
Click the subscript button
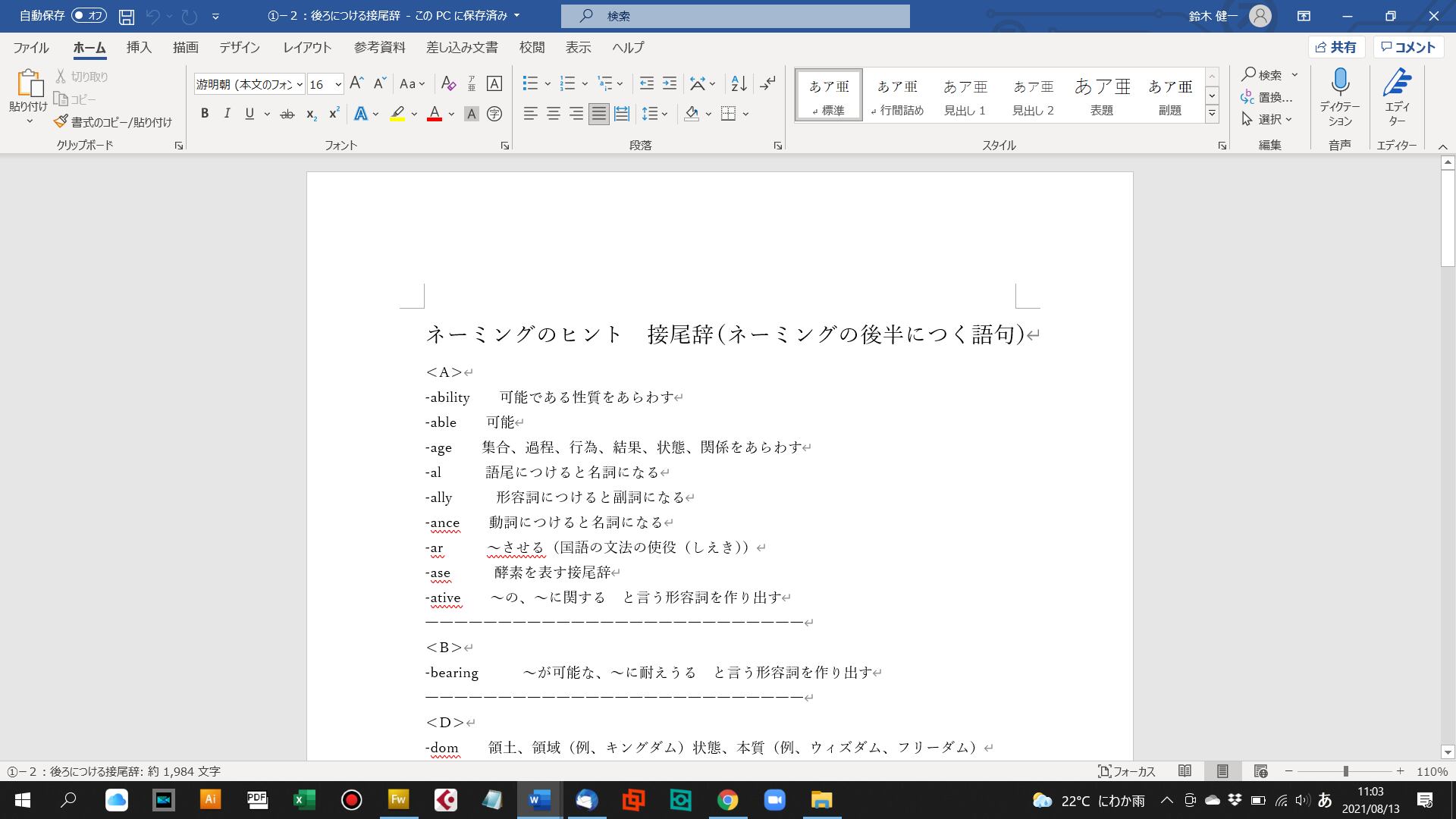point(311,114)
